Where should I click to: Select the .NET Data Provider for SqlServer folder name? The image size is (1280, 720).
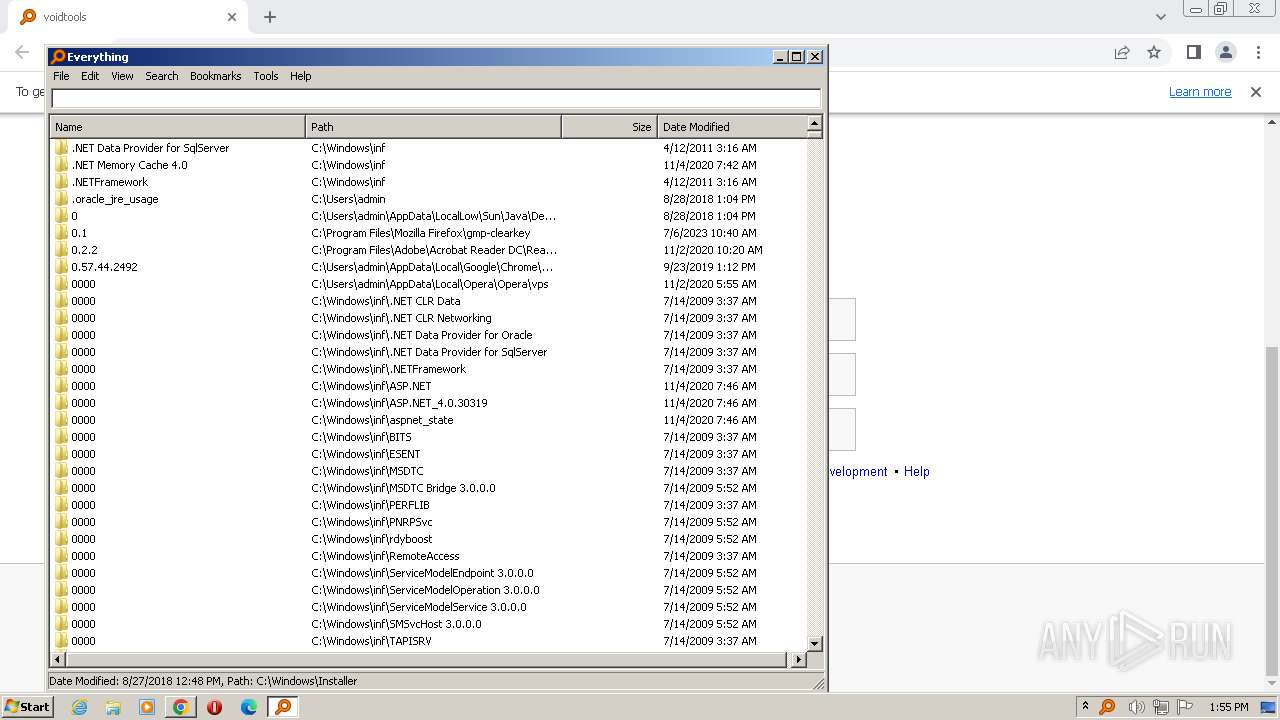coord(150,148)
